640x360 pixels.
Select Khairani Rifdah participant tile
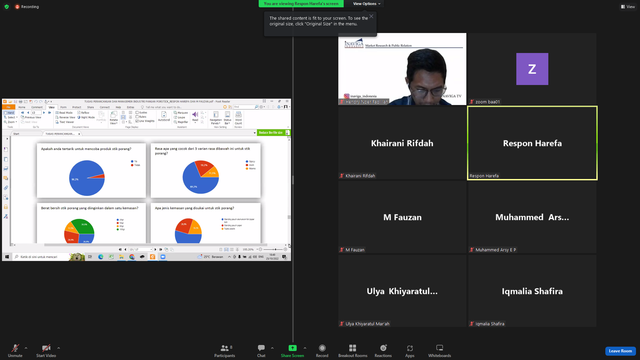[402, 143]
